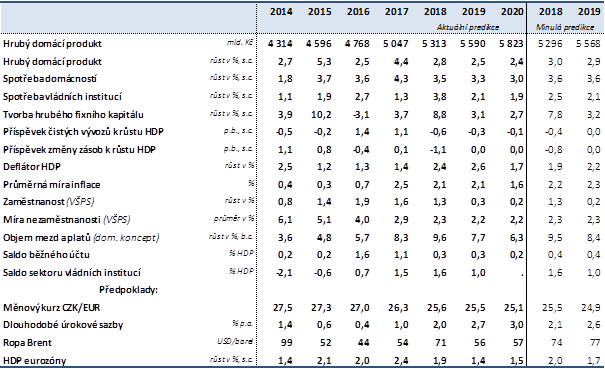The height and width of the screenshot is (369, 605).
Task: Click GDP value 4 314 for 2014
Action: 280,44
